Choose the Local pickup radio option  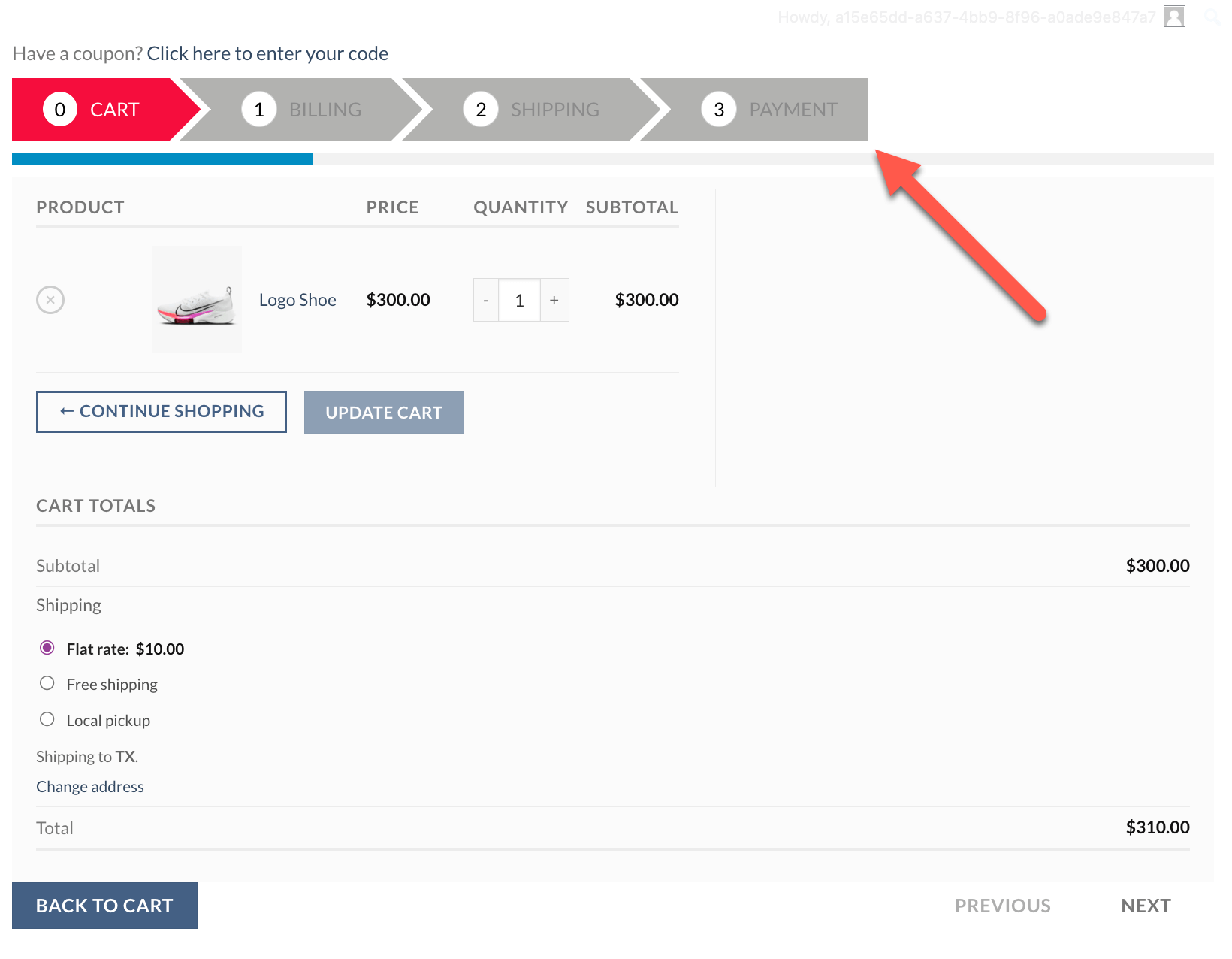[x=47, y=719]
